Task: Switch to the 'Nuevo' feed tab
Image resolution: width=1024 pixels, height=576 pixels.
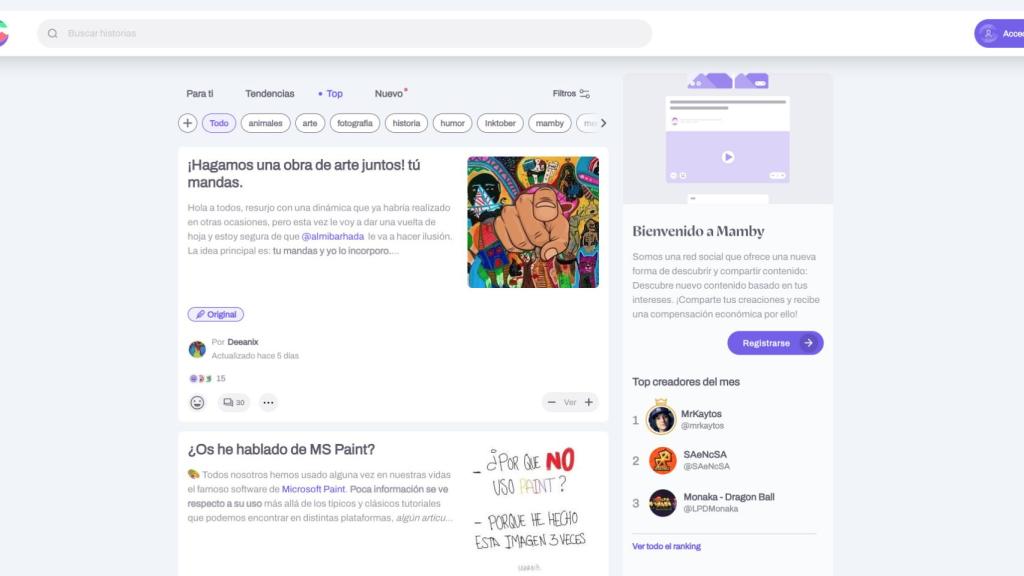Action: (x=389, y=93)
